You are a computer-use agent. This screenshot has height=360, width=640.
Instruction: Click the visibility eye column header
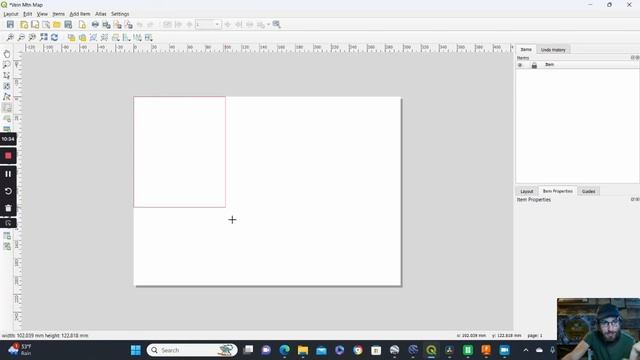[x=520, y=65]
